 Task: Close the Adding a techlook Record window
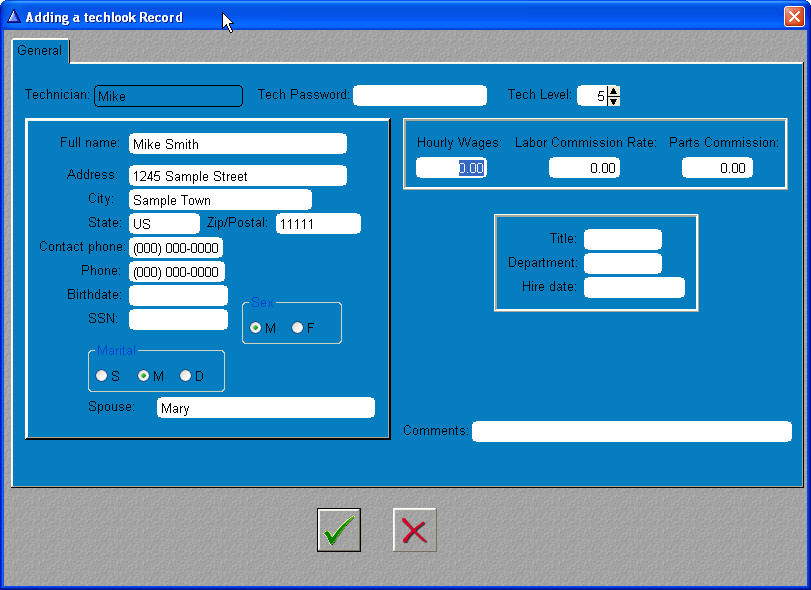click(x=793, y=17)
